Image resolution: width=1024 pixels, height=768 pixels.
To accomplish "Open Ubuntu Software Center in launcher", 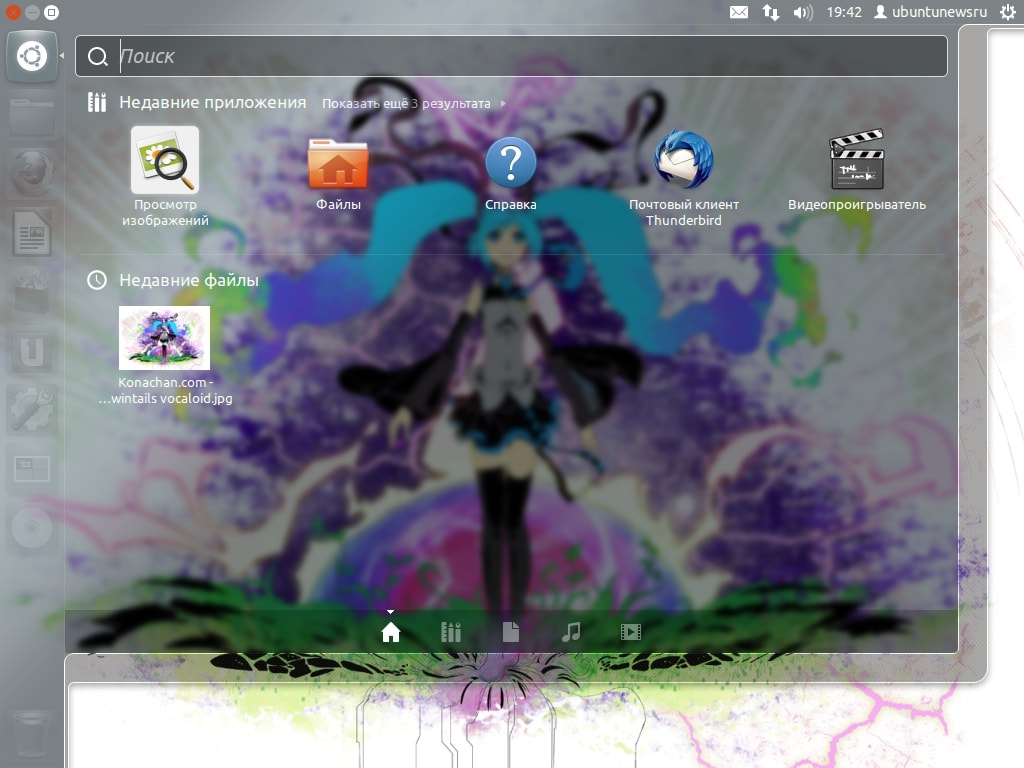I will point(31,291).
